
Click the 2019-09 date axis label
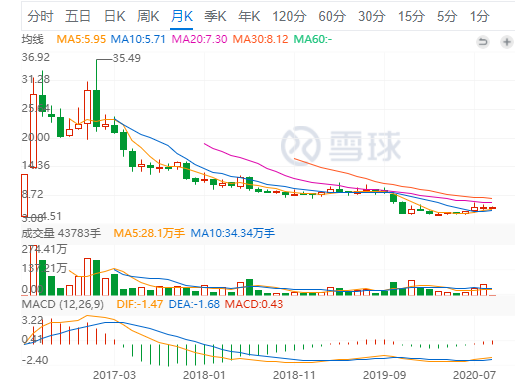(384, 375)
